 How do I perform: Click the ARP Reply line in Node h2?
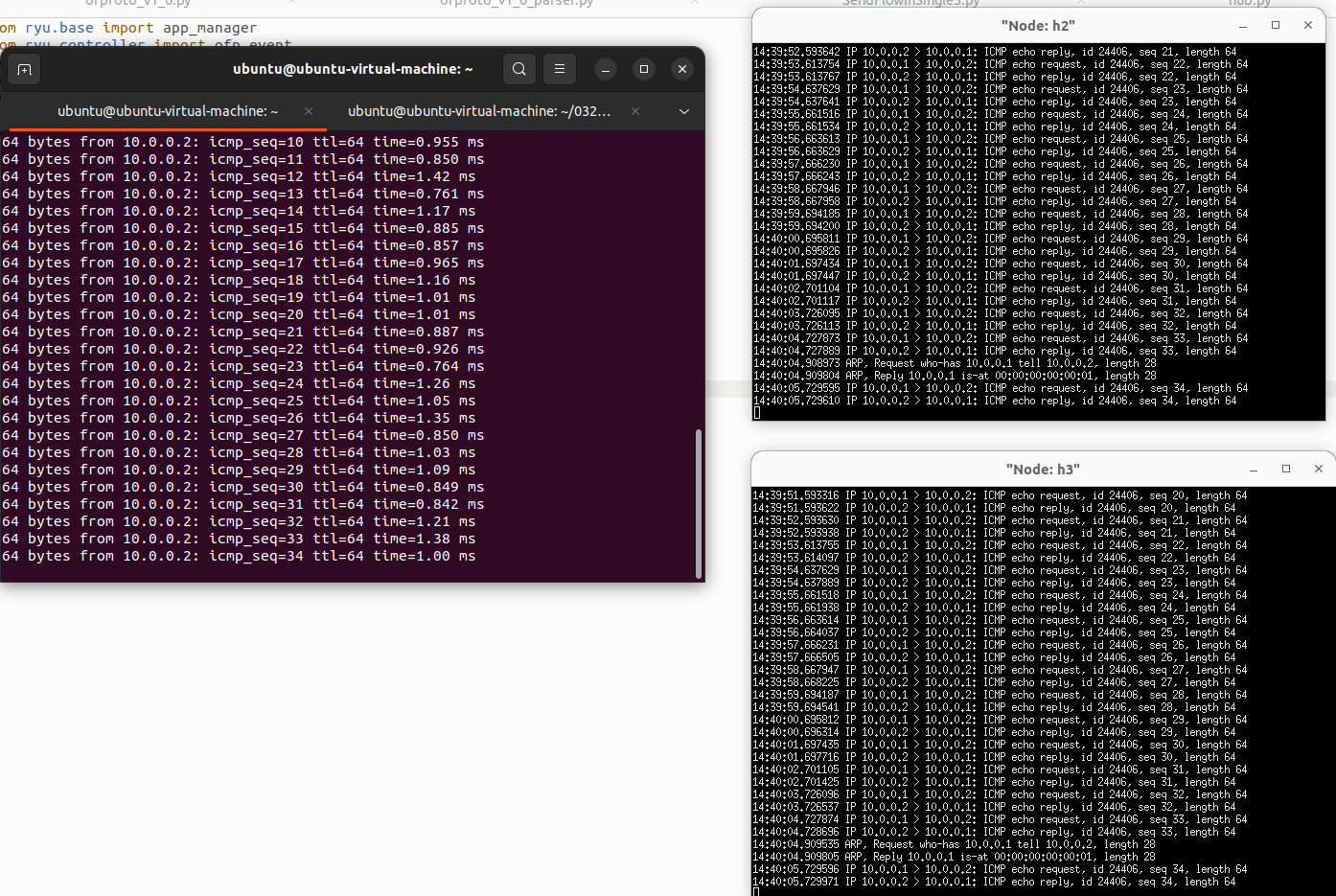[954, 376]
